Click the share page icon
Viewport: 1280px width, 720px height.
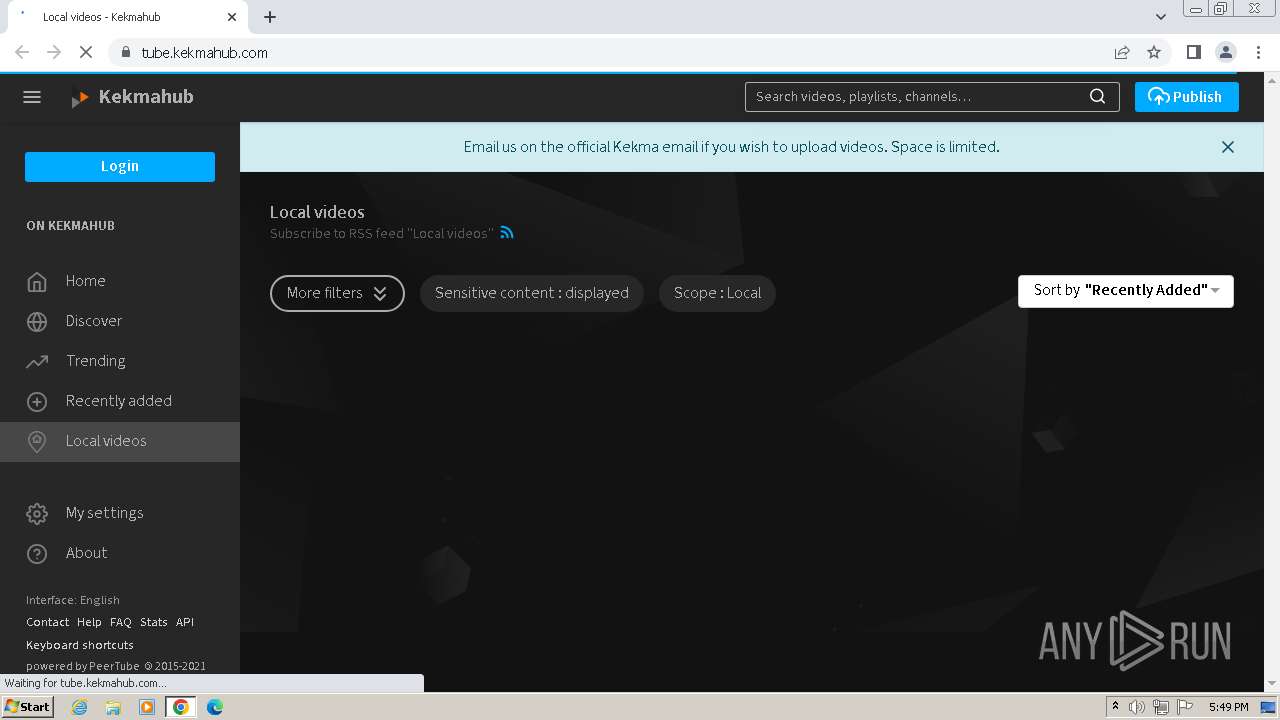coord(1122,53)
